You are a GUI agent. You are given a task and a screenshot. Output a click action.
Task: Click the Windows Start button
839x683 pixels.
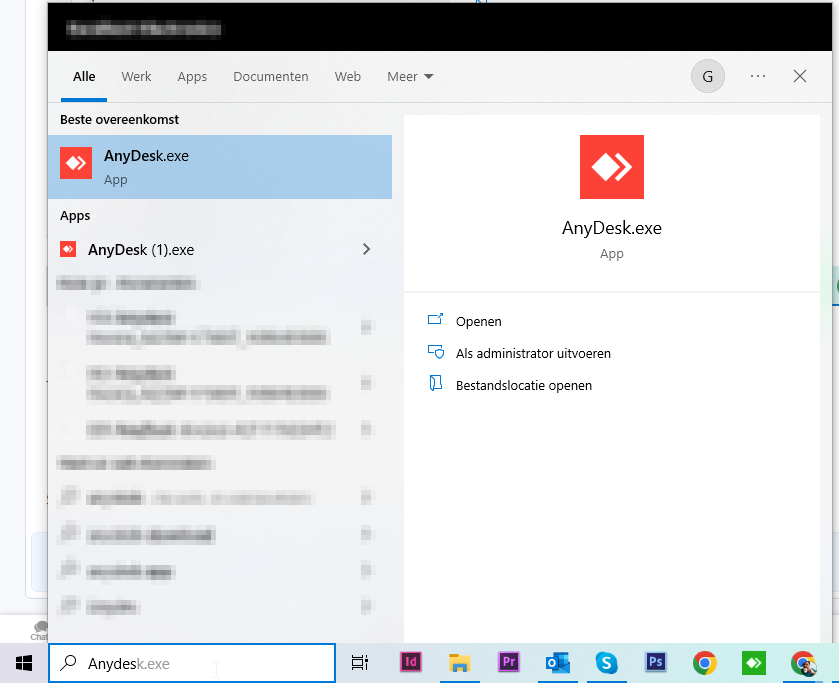click(24, 664)
